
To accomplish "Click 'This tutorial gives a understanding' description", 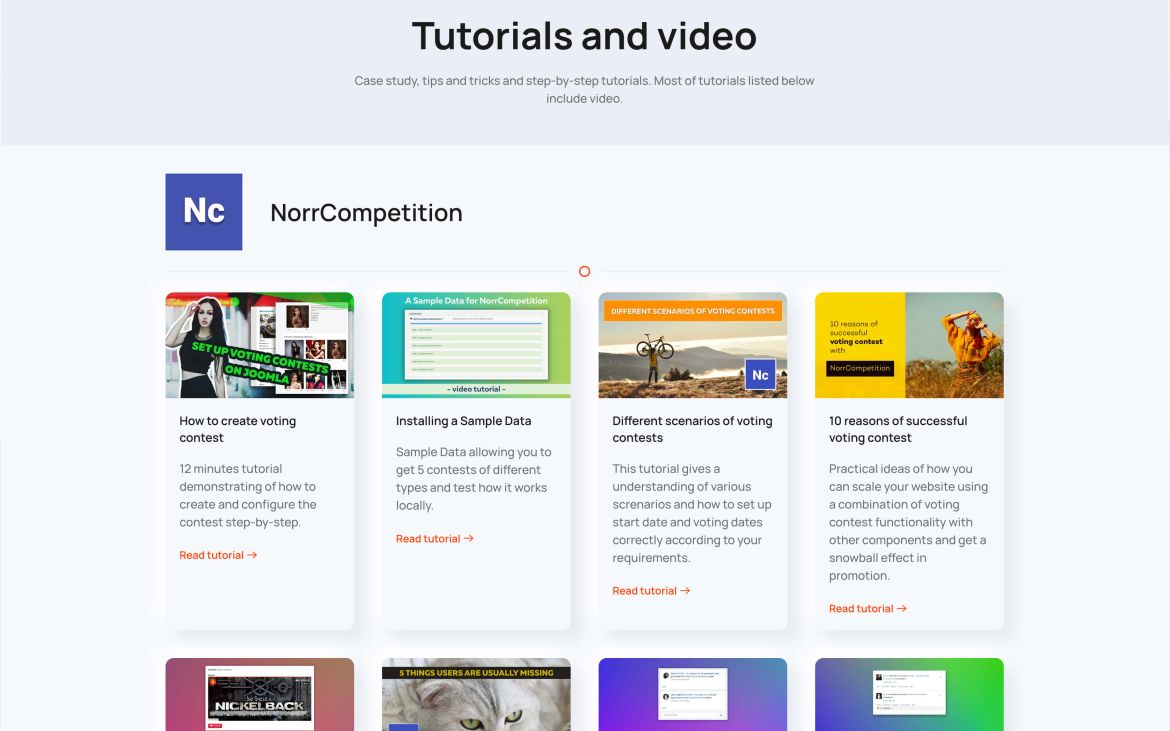I will 692,513.
